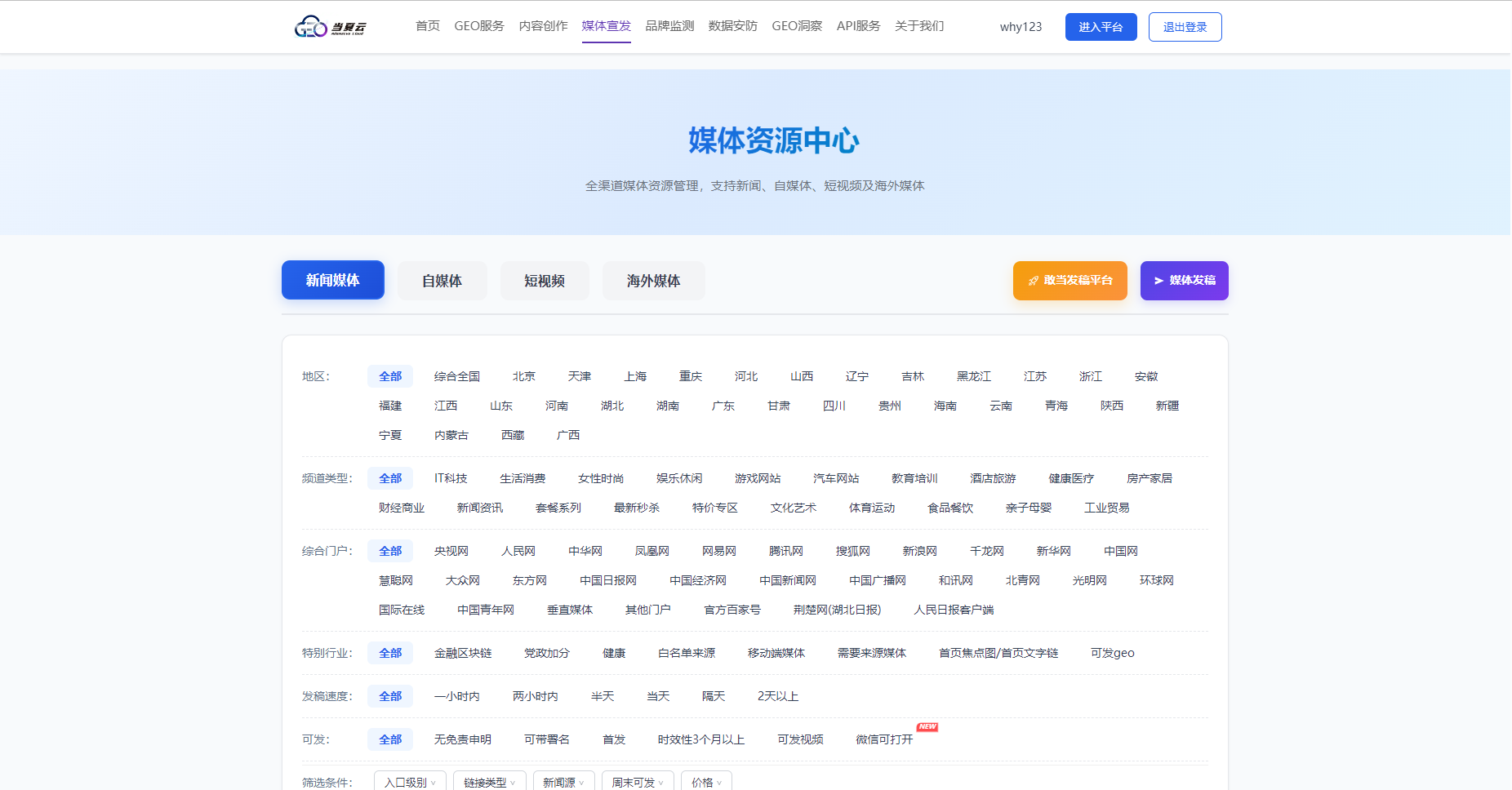The height and width of the screenshot is (790, 1512).
Task: Switch to 海外媒体 tab
Action: pyautogui.click(x=653, y=281)
